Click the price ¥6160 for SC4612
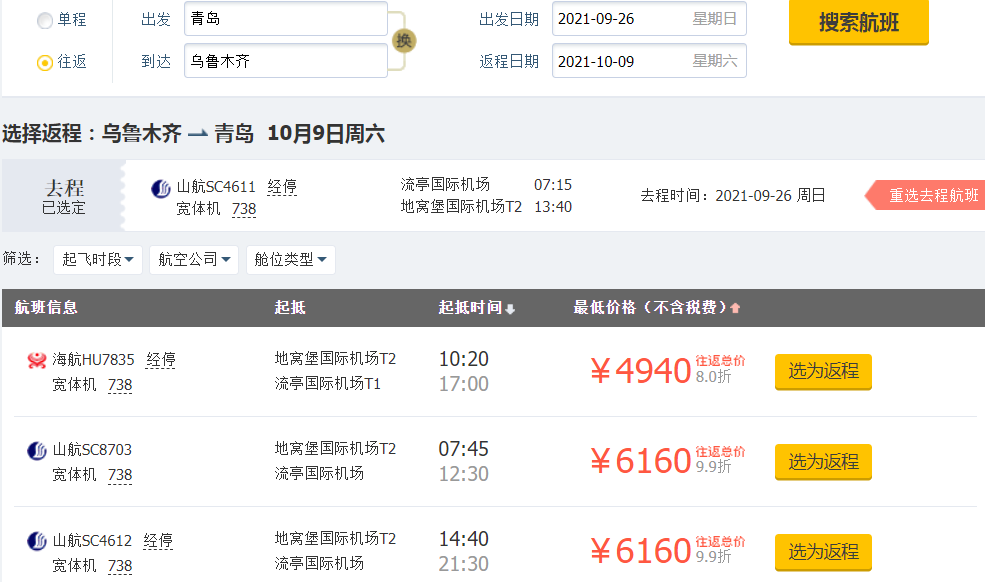 pyautogui.click(x=641, y=551)
